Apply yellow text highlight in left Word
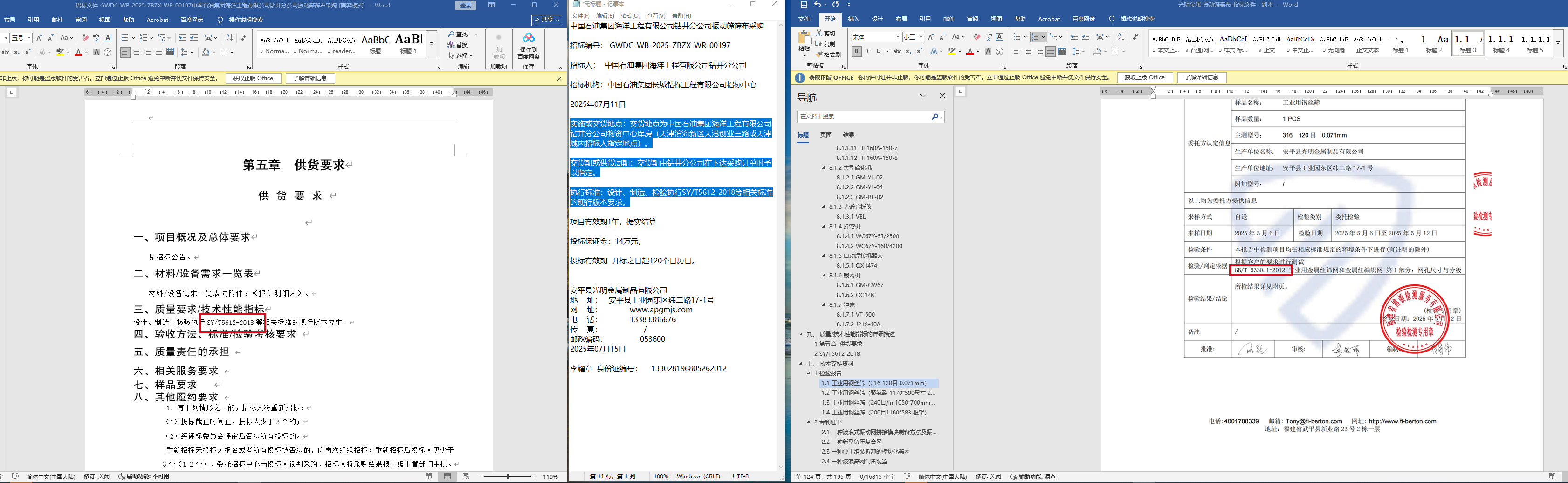This screenshot has width=1568, height=483. (x=60, y=52)
